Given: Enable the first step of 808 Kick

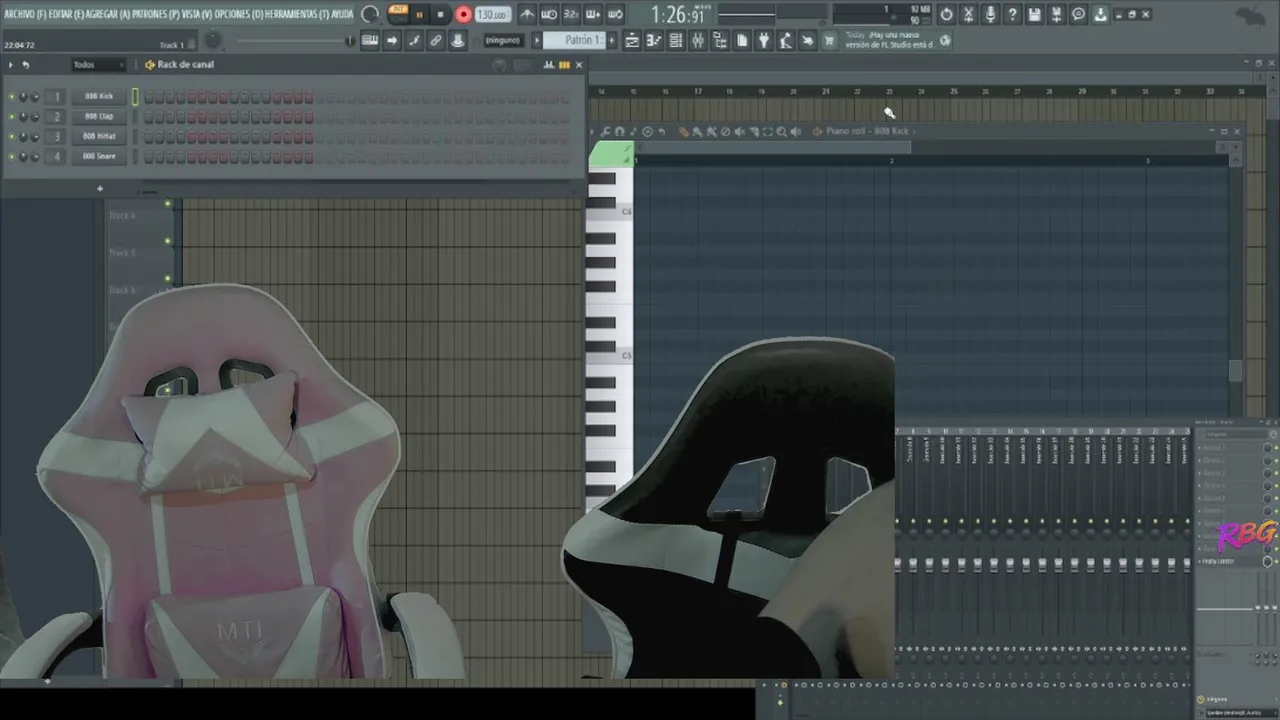Looking at the screenshot, I should 149,97.
